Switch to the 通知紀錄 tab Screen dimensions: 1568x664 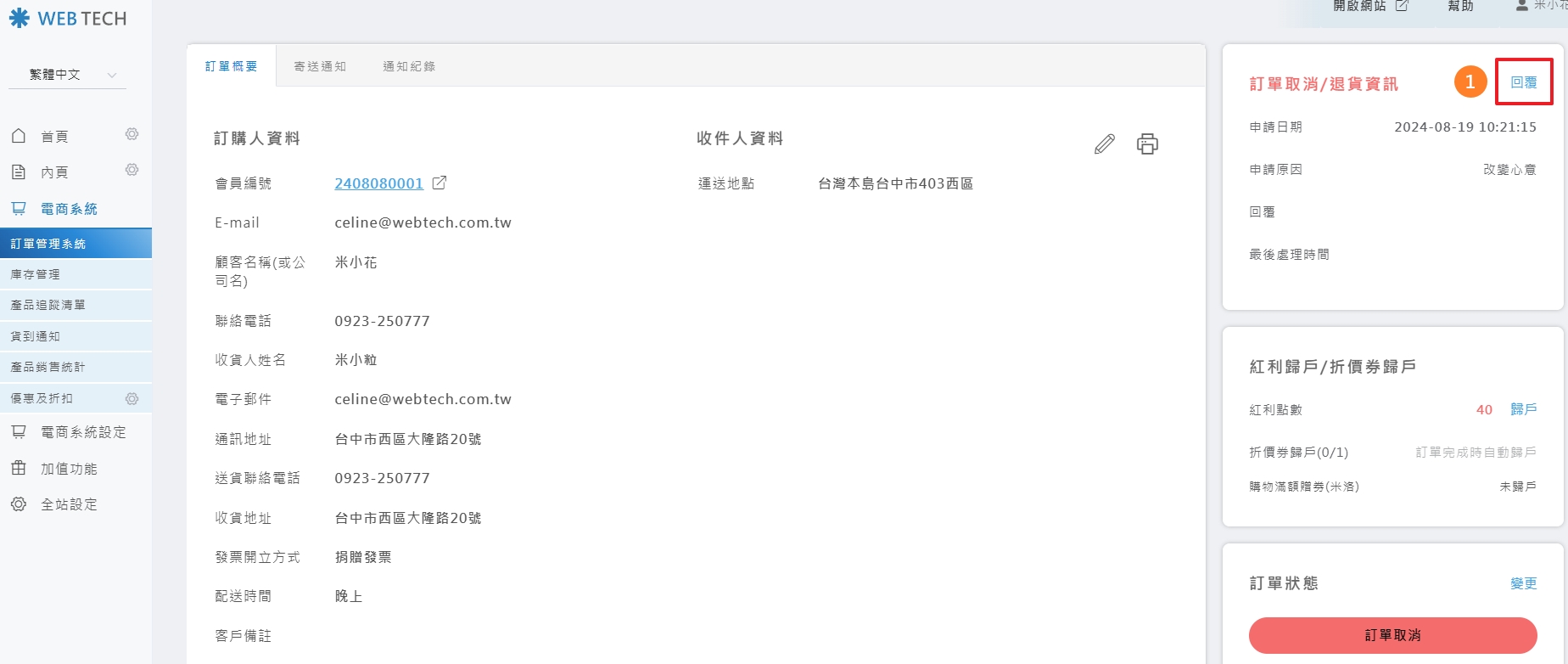coord(409,66)
